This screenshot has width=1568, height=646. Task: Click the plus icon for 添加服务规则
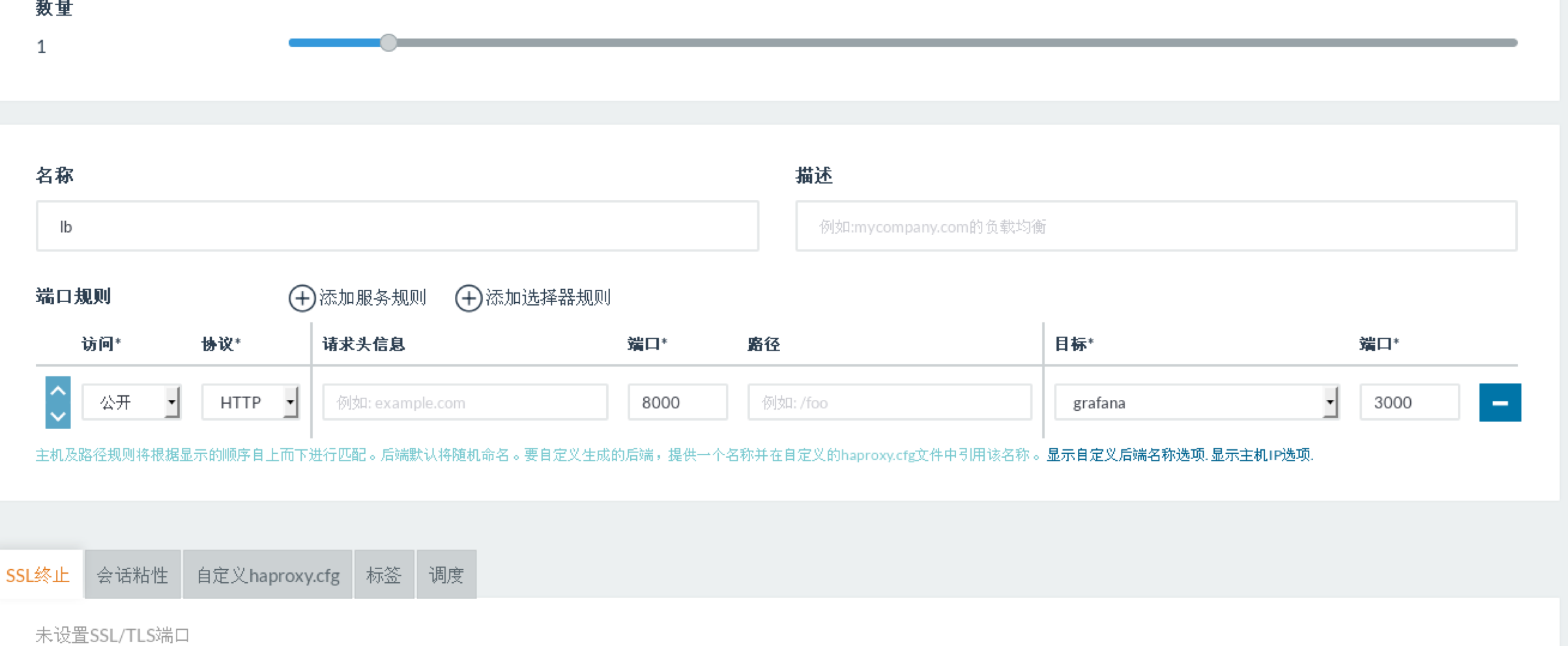(302, 298)
